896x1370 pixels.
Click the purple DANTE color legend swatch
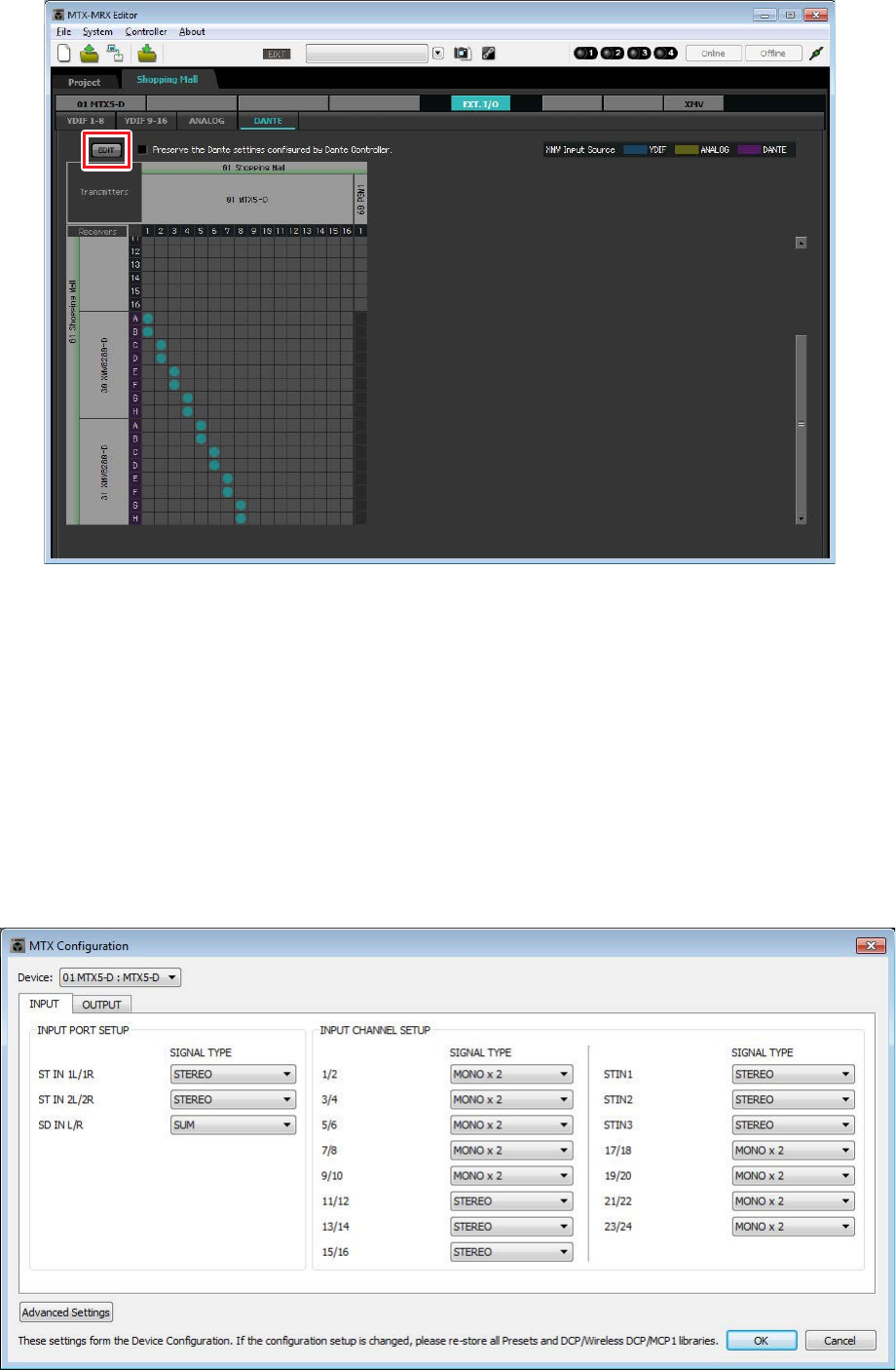point(749,150)
